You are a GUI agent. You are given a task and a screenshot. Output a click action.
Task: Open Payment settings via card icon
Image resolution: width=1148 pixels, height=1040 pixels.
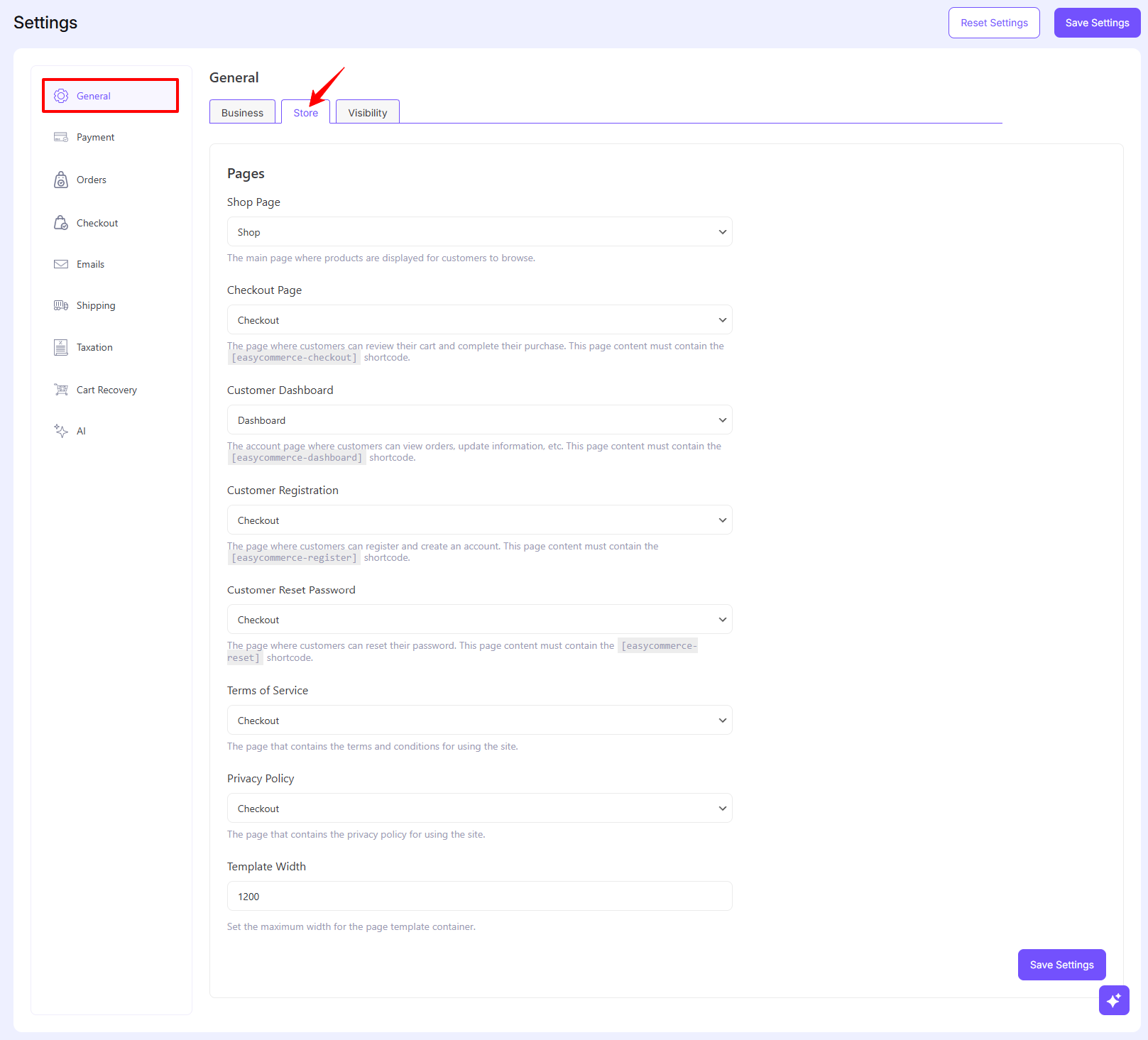(x=61, y=137)
